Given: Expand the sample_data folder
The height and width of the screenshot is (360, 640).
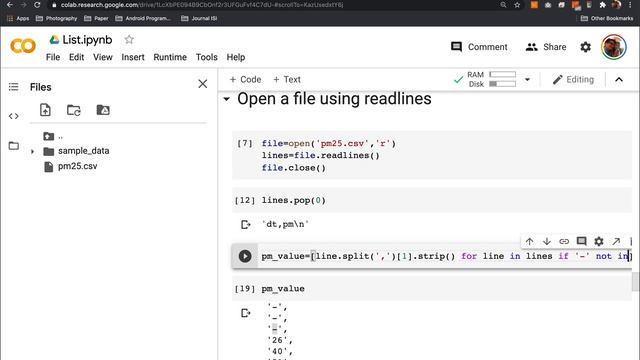Looking at the screenshot, I should coord(32,151).
